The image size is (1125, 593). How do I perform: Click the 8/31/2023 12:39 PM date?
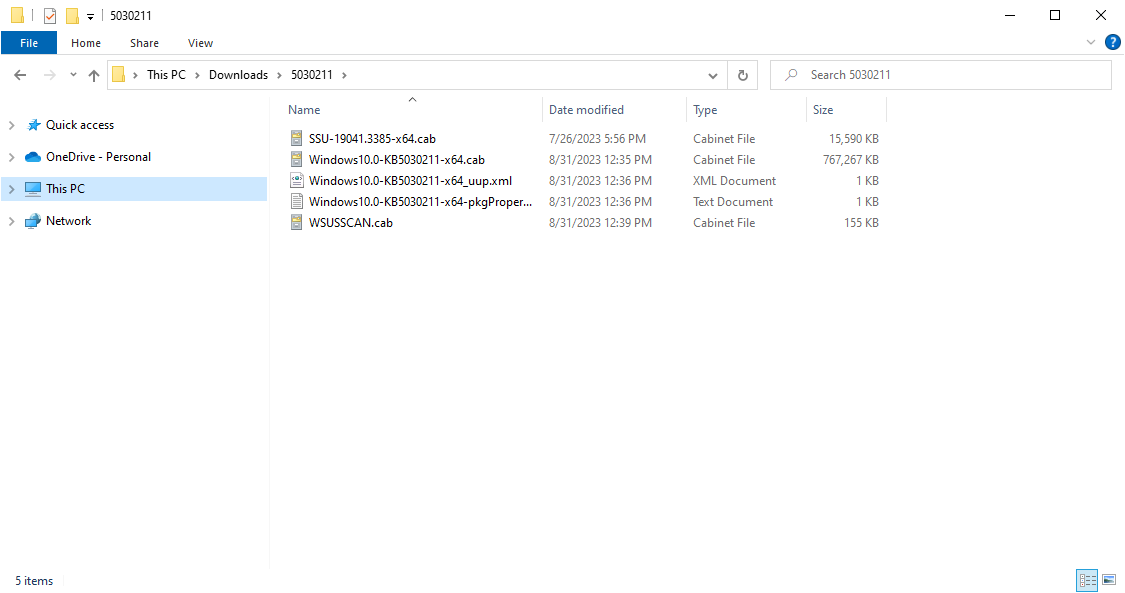pos(600,222)
